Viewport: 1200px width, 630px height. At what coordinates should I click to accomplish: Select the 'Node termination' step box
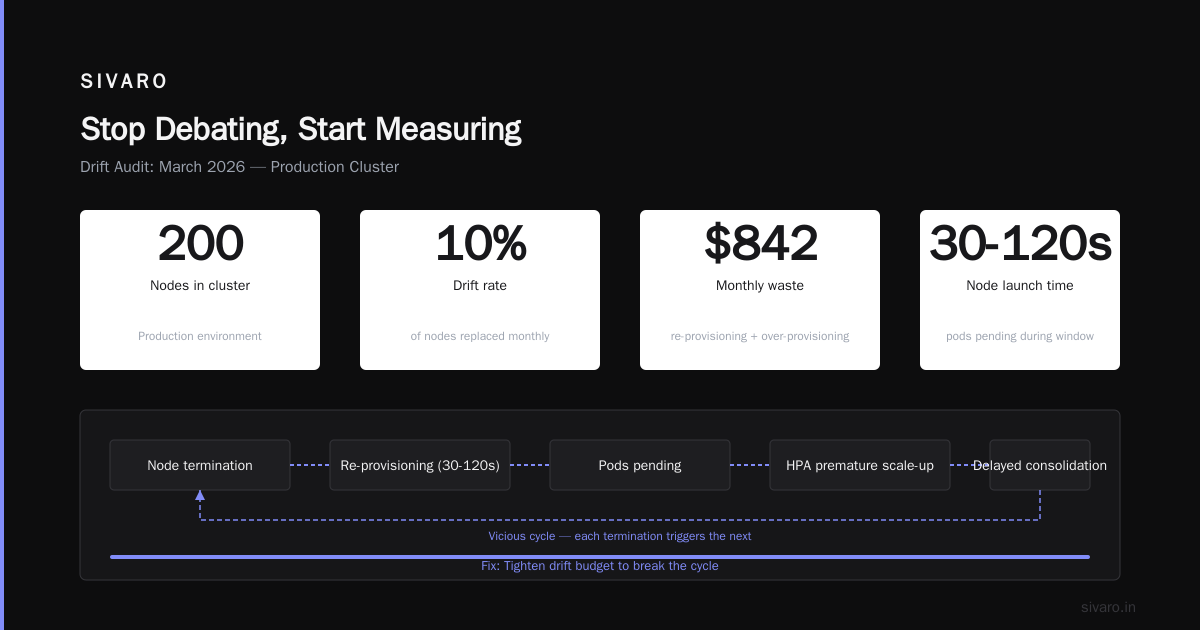[x=200, y=465]
